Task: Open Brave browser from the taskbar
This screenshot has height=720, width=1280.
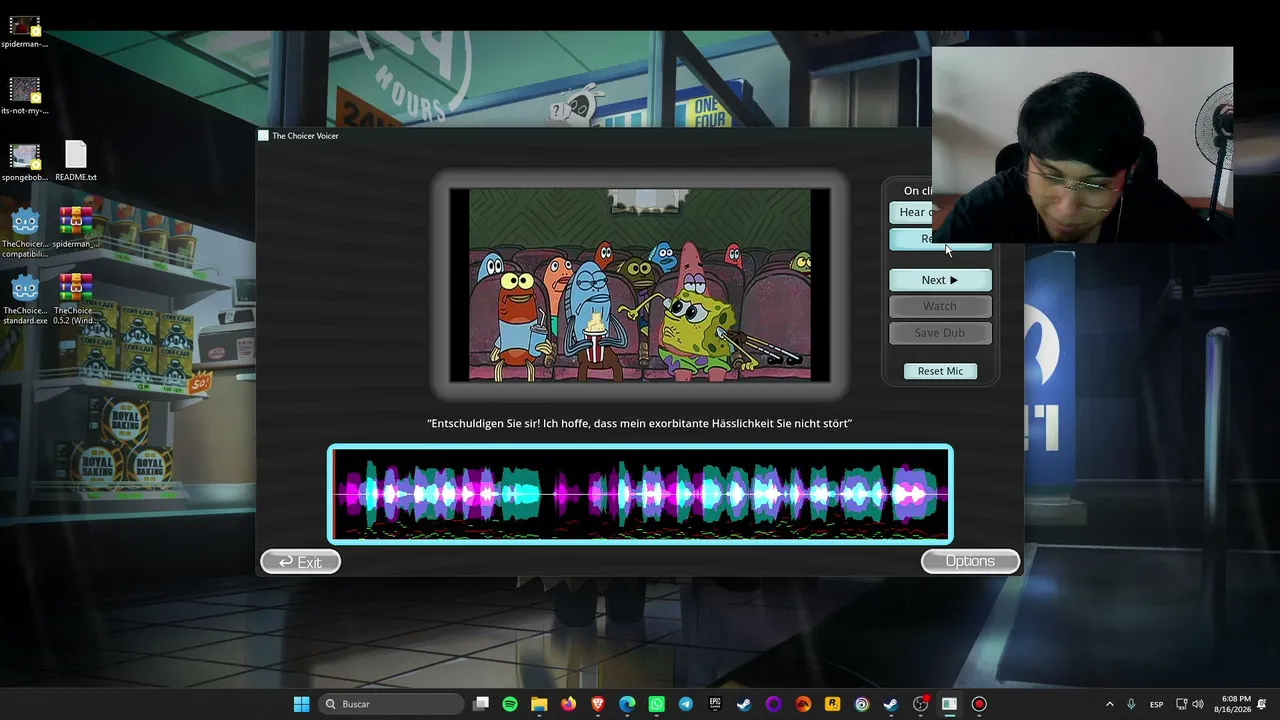Action: pyautogui.click(x=598, y=704)
